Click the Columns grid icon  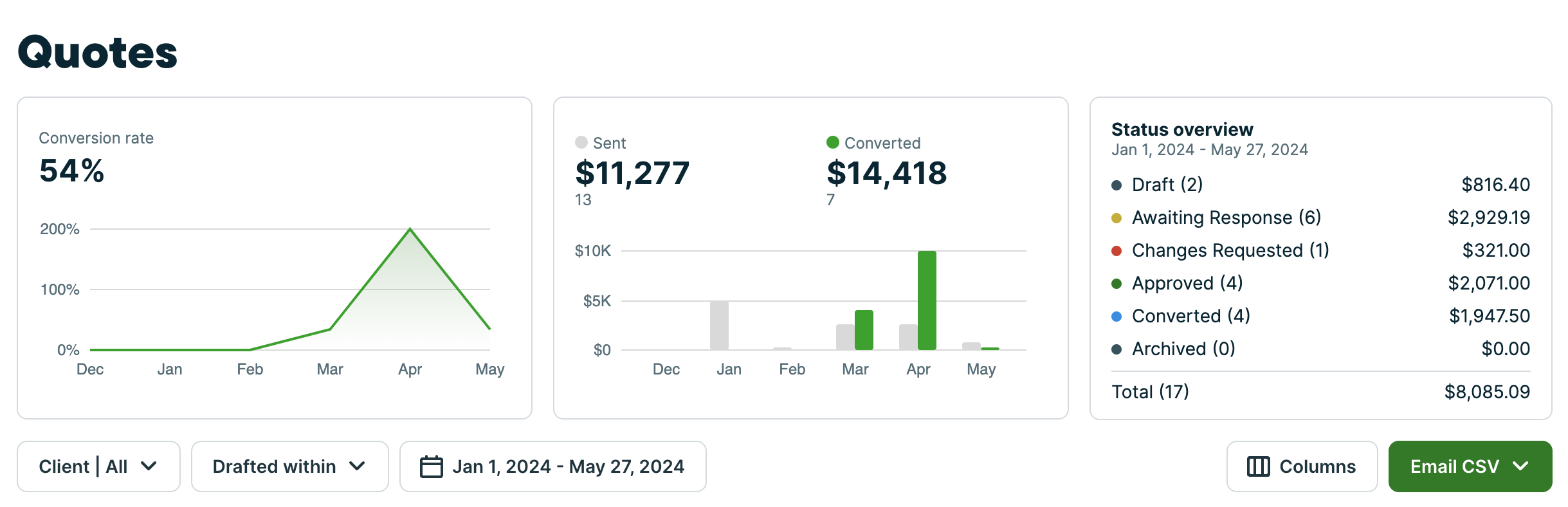tap(1258, 466)
